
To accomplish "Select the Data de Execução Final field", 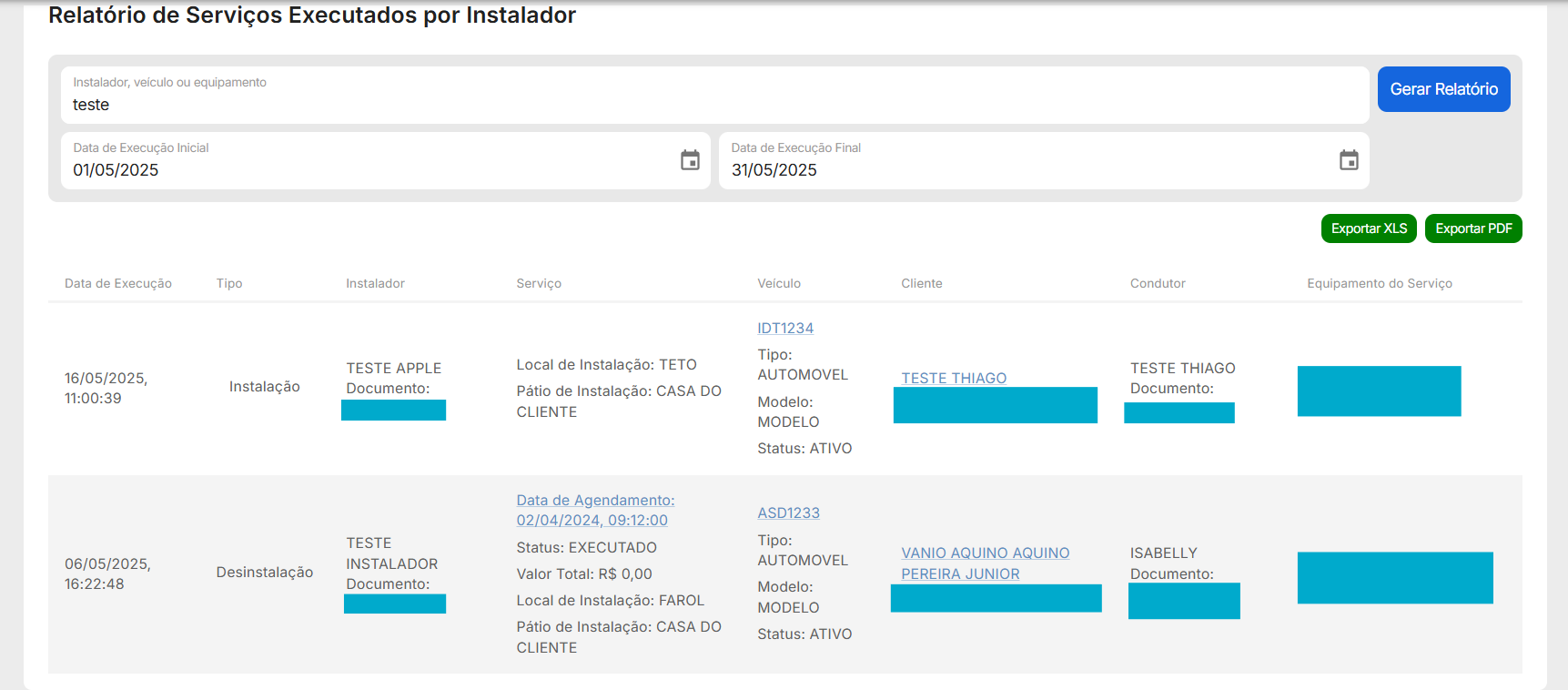I will [x=1044, y=160].
